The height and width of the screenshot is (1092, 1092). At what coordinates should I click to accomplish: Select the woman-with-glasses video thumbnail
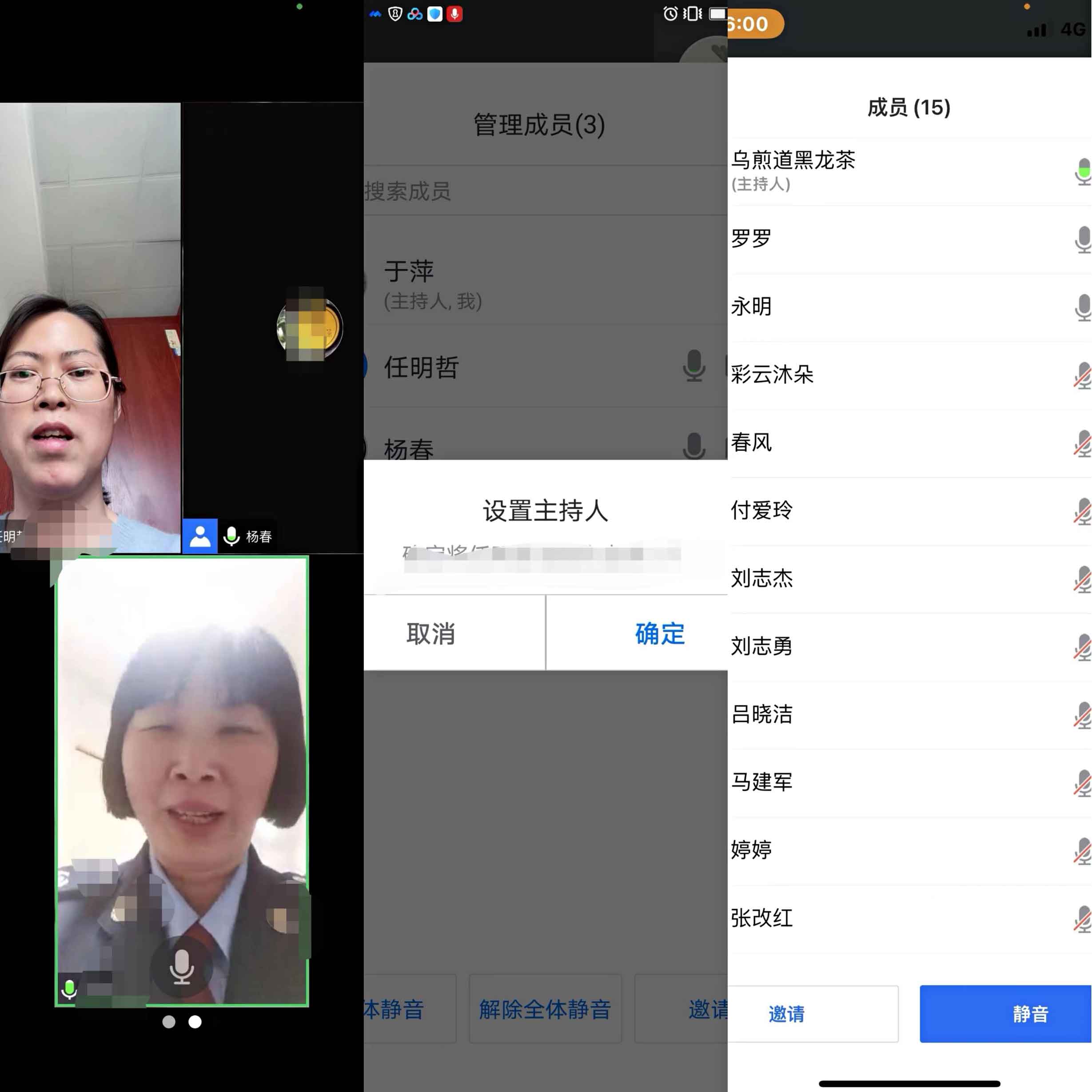point(91,328)
